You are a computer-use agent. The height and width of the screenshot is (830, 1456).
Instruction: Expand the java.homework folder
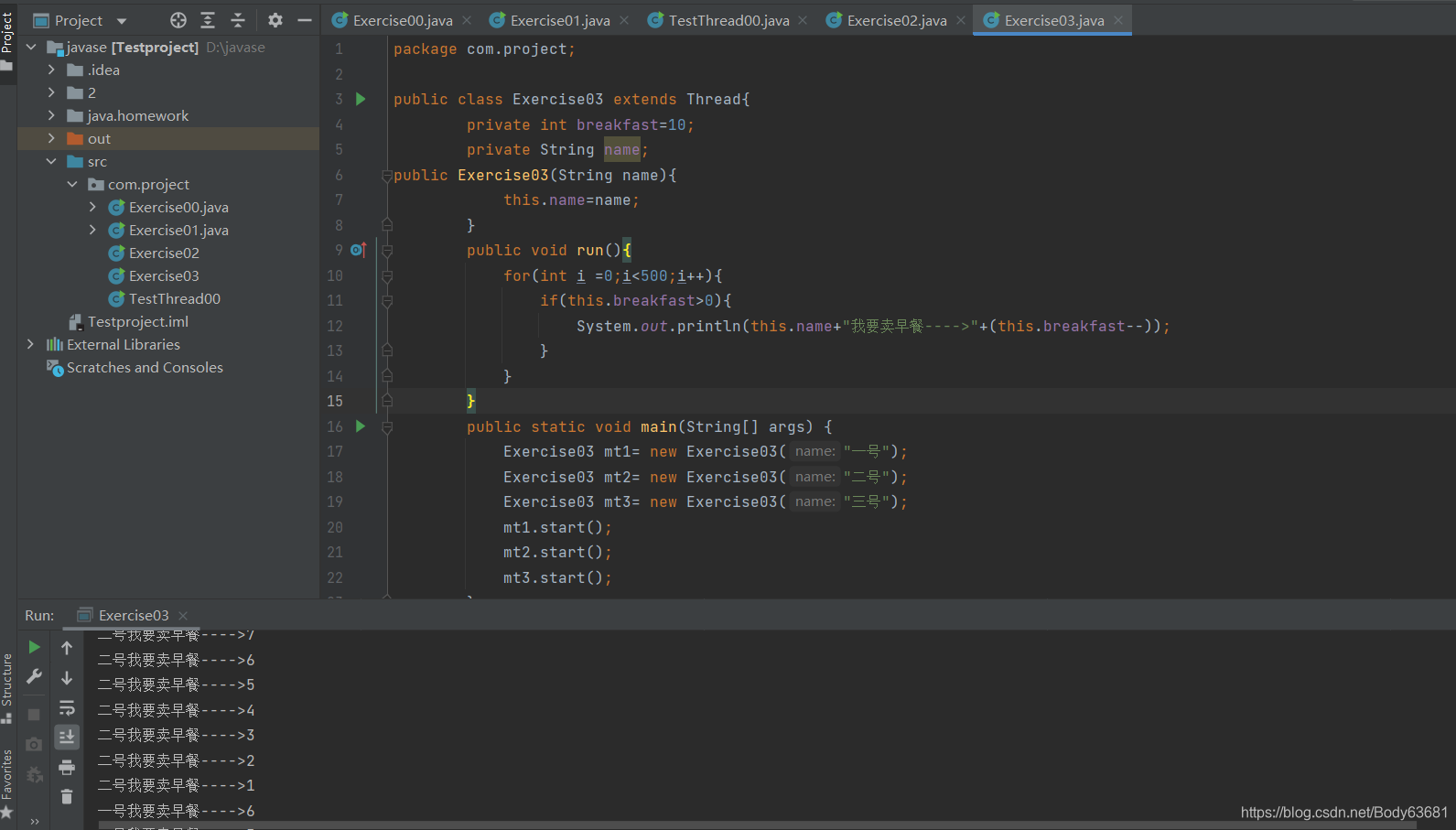(51, 115)
